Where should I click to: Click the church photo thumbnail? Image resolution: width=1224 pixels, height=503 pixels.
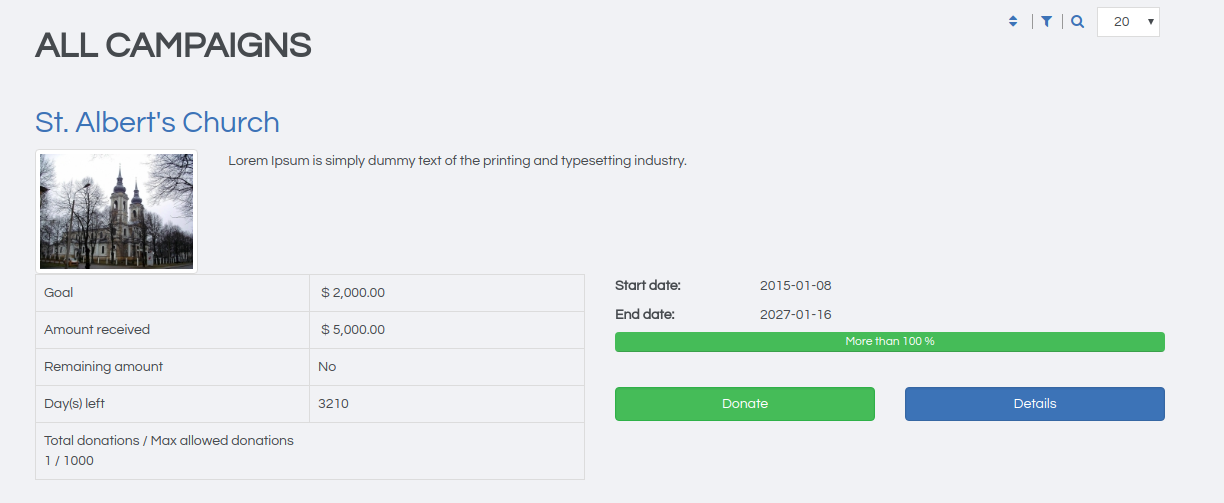point(116,211)
